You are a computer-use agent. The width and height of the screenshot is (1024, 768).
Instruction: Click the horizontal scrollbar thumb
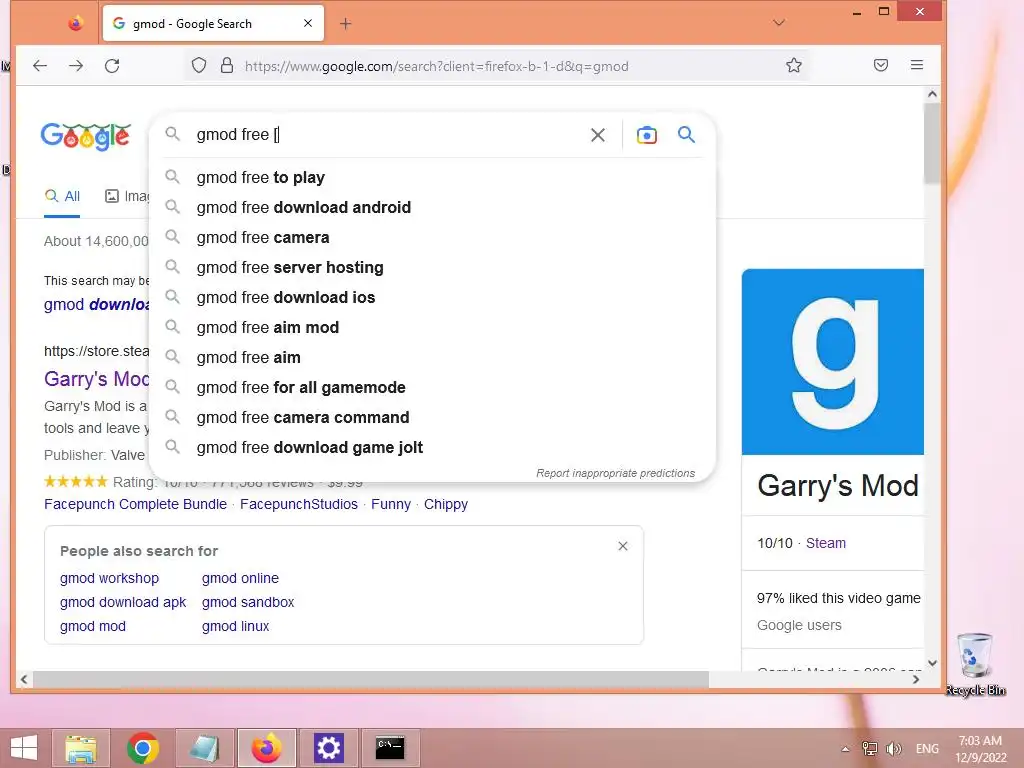click(x=371, y=679)
